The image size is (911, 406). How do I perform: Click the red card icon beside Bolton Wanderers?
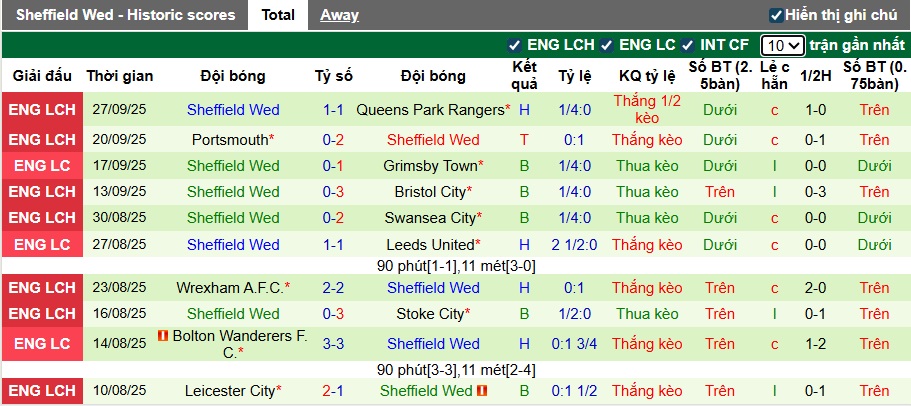tap(162, 336)
